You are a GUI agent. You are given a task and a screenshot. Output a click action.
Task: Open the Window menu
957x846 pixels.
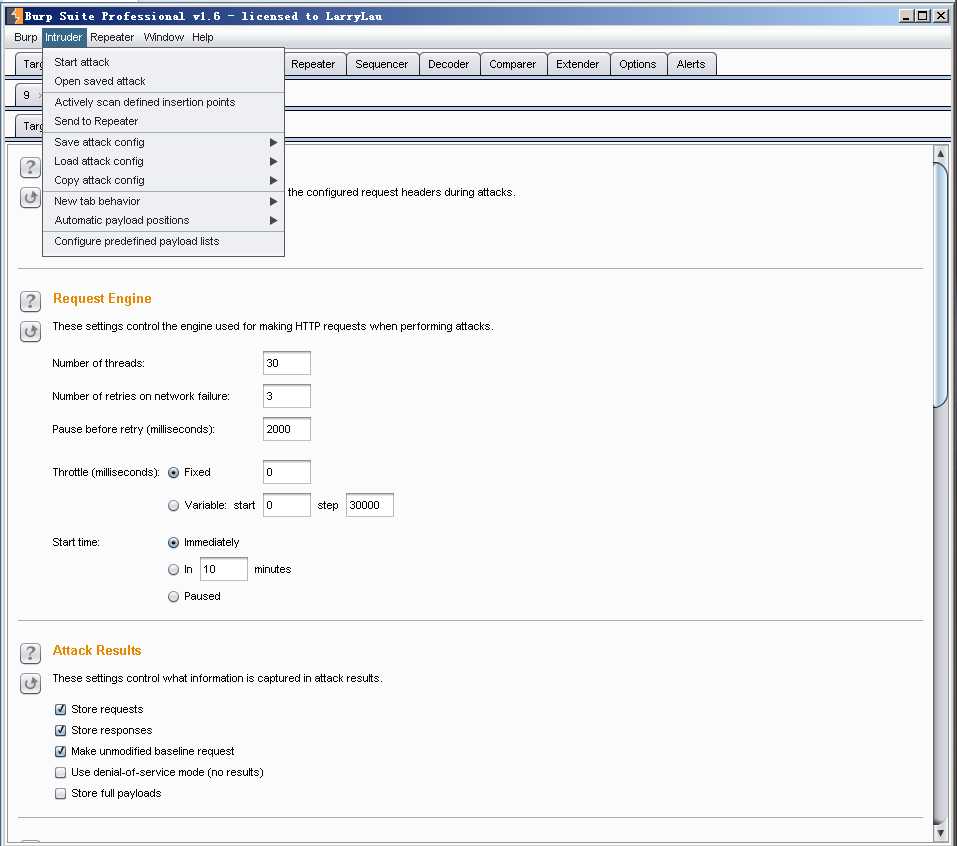click(164, 37)
